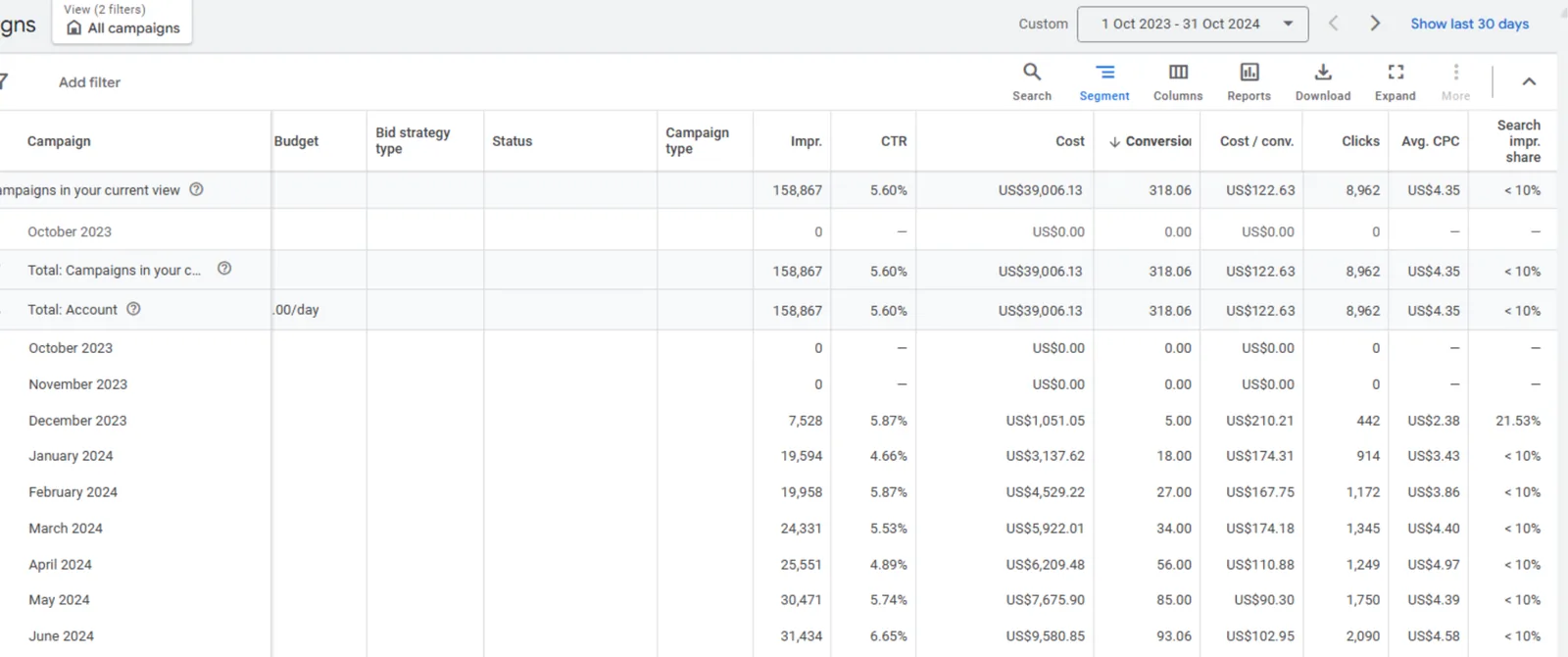Click Add filter
1568x657 pixels.
point(89,82)
